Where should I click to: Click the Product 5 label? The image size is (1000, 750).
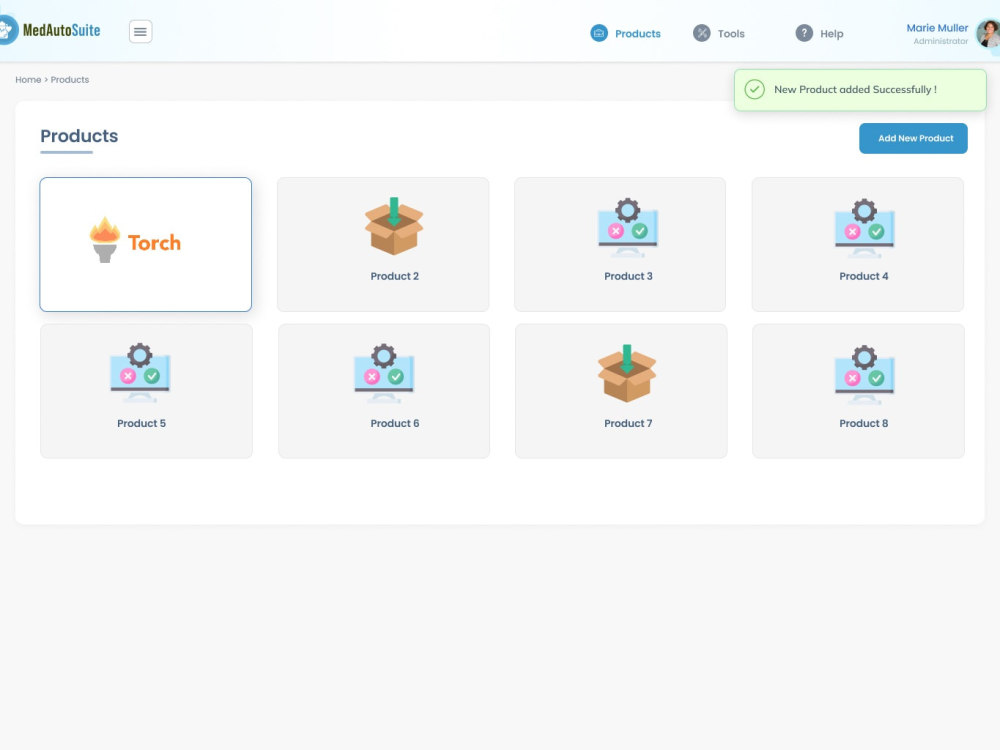pyautogui.click(x=142, y=423)
